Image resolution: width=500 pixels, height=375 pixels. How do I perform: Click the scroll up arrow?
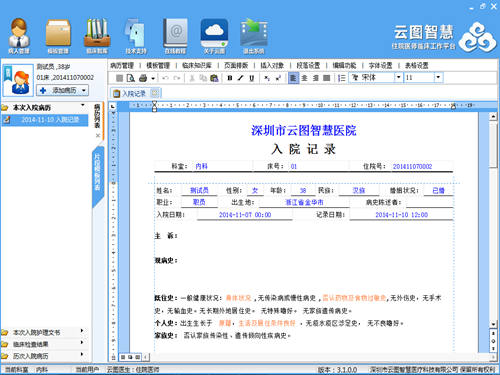(x=493, y=116)
